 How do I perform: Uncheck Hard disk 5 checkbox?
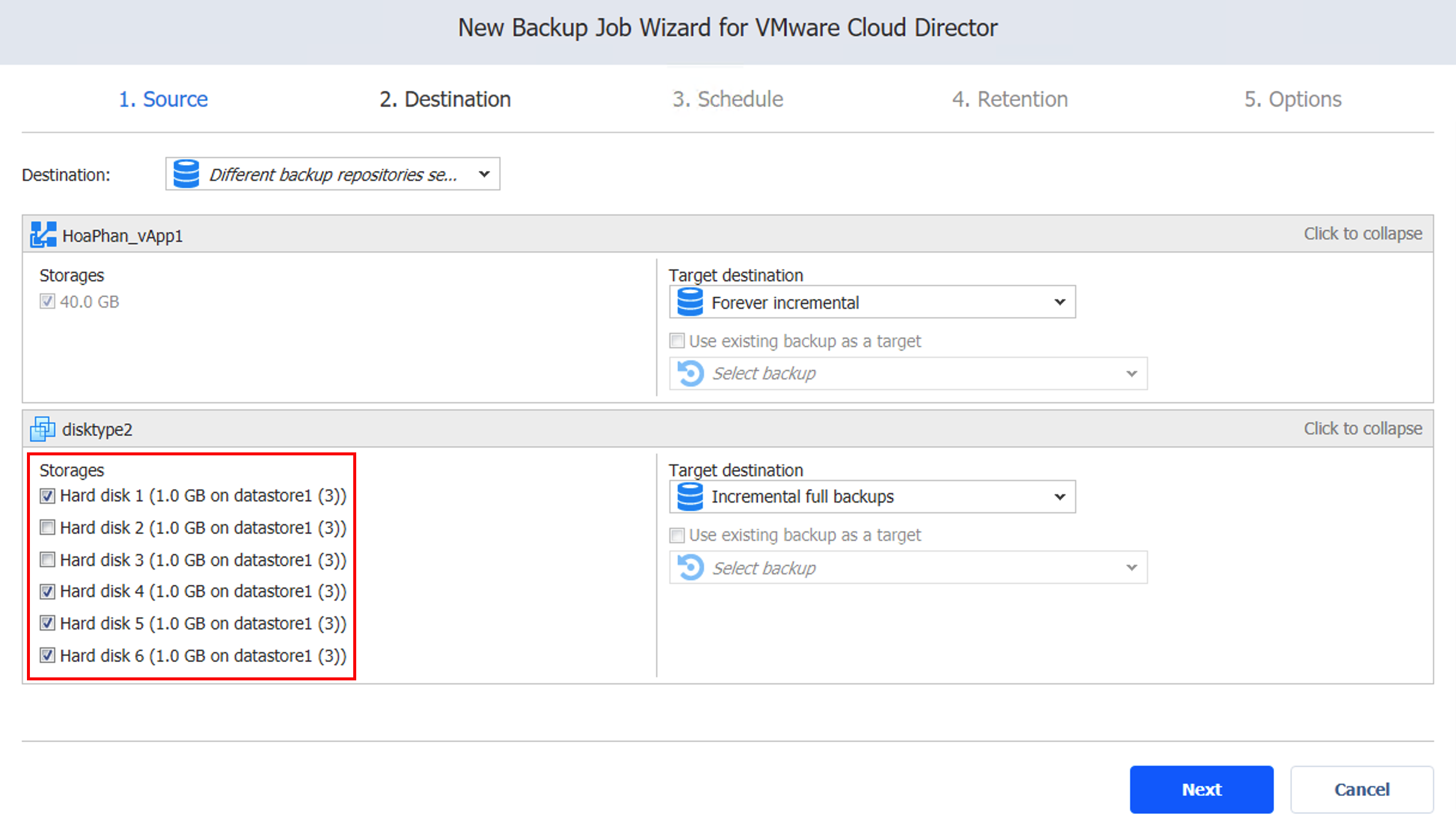point(47,623)
